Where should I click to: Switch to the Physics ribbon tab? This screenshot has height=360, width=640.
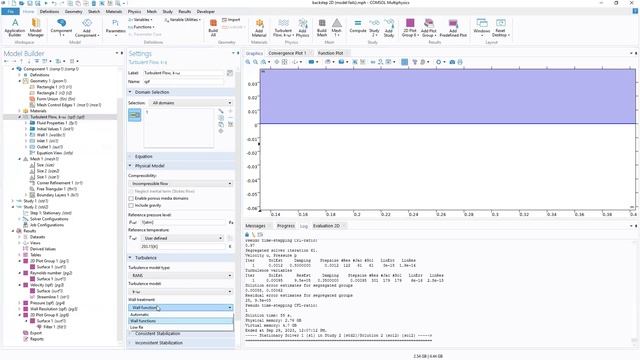pos(134,11)
